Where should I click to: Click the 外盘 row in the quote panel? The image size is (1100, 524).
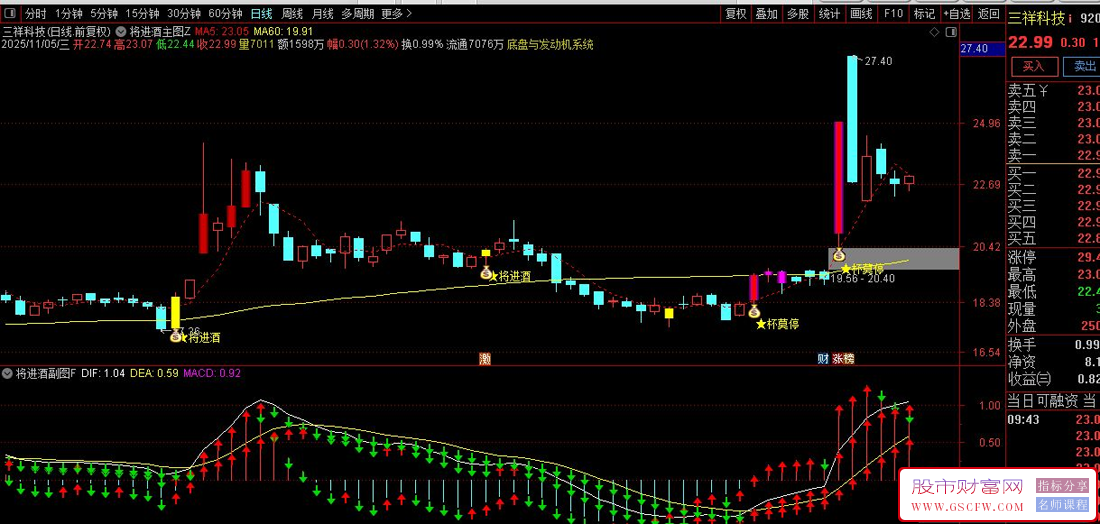point(1054,326)
